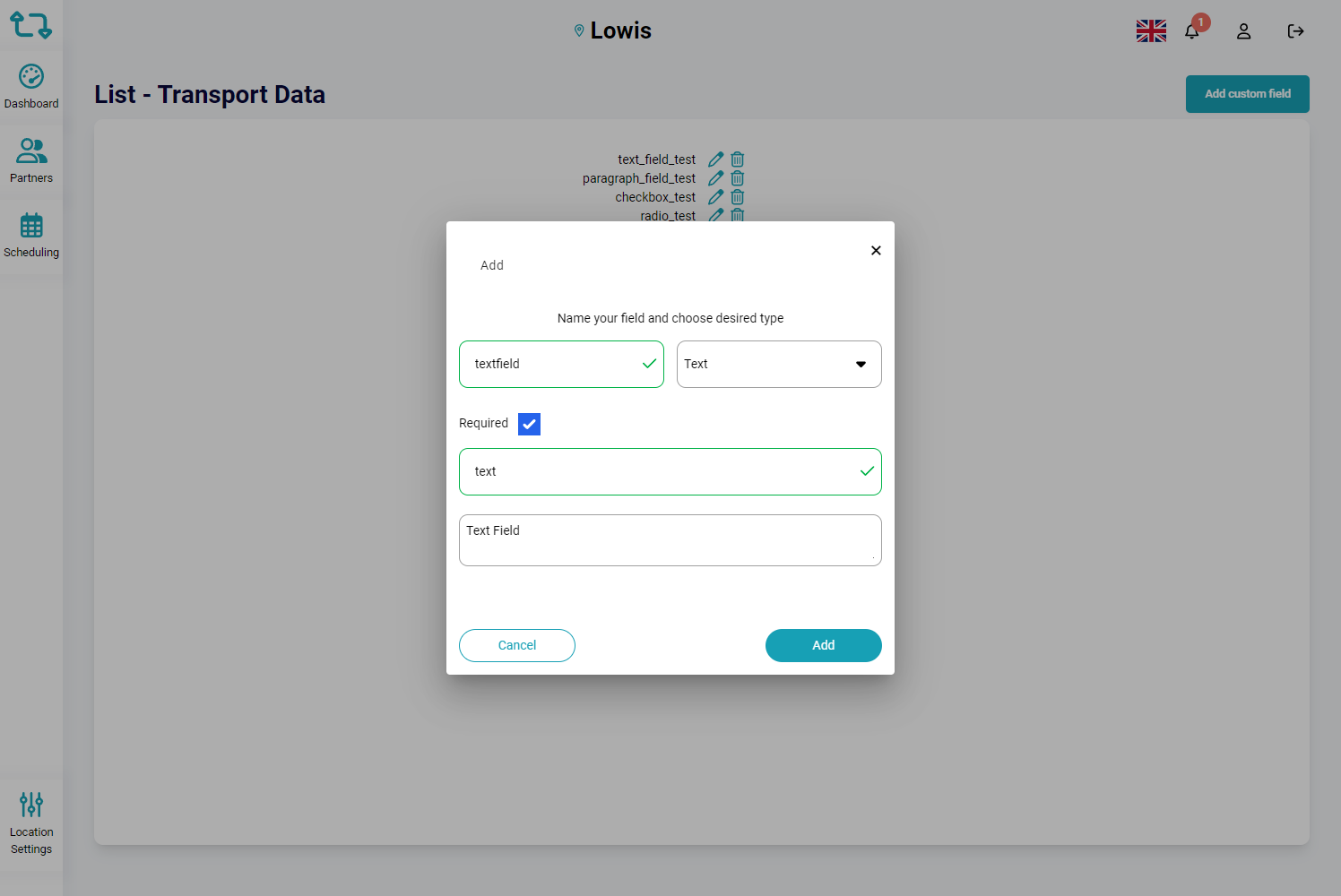Go to Partners section
Viewport: 1341px width, 896px height.
coord(31,161)
